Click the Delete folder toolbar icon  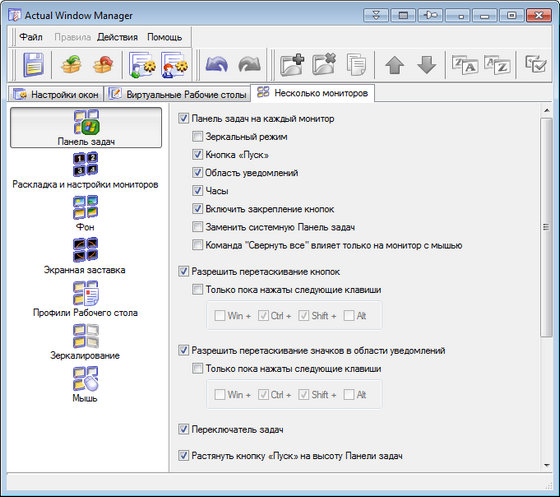(x=324, y=65)
